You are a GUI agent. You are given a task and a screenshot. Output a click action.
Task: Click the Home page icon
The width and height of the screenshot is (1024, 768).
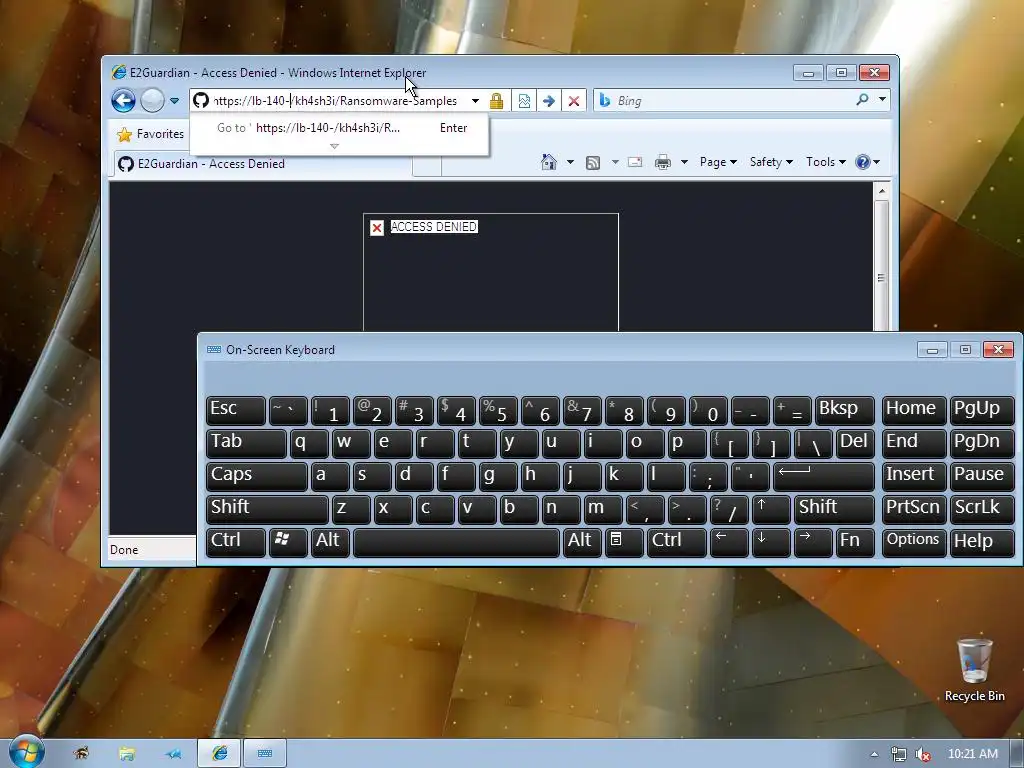549,162
